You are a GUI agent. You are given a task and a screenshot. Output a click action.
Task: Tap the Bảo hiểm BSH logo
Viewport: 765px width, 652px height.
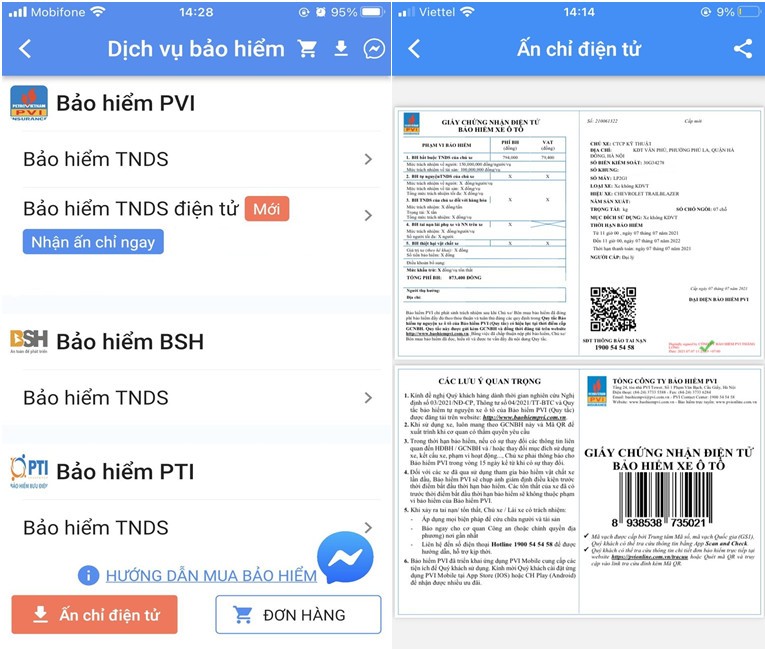click(29, 341)
